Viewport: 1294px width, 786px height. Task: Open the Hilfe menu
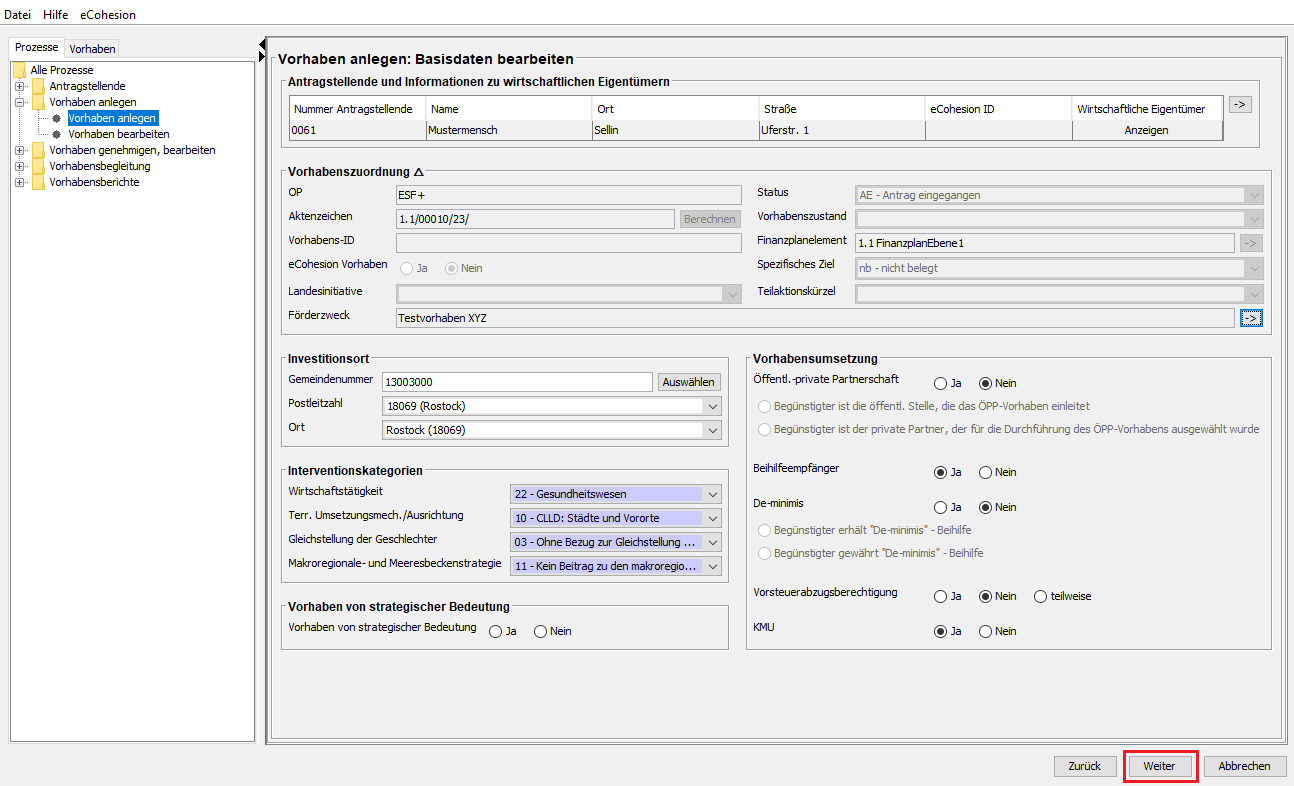click(x=55, y=15)
